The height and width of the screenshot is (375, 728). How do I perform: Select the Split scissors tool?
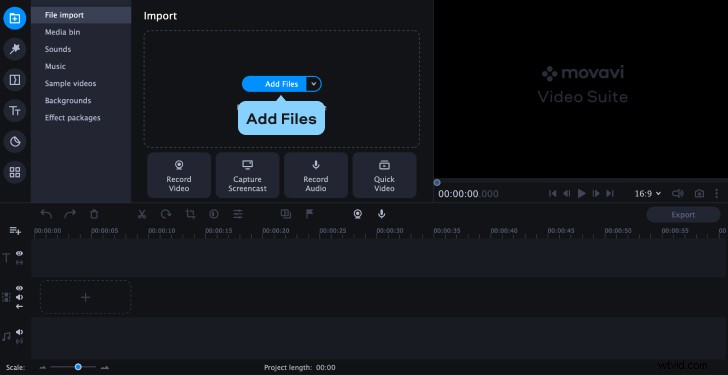point(142,214)
